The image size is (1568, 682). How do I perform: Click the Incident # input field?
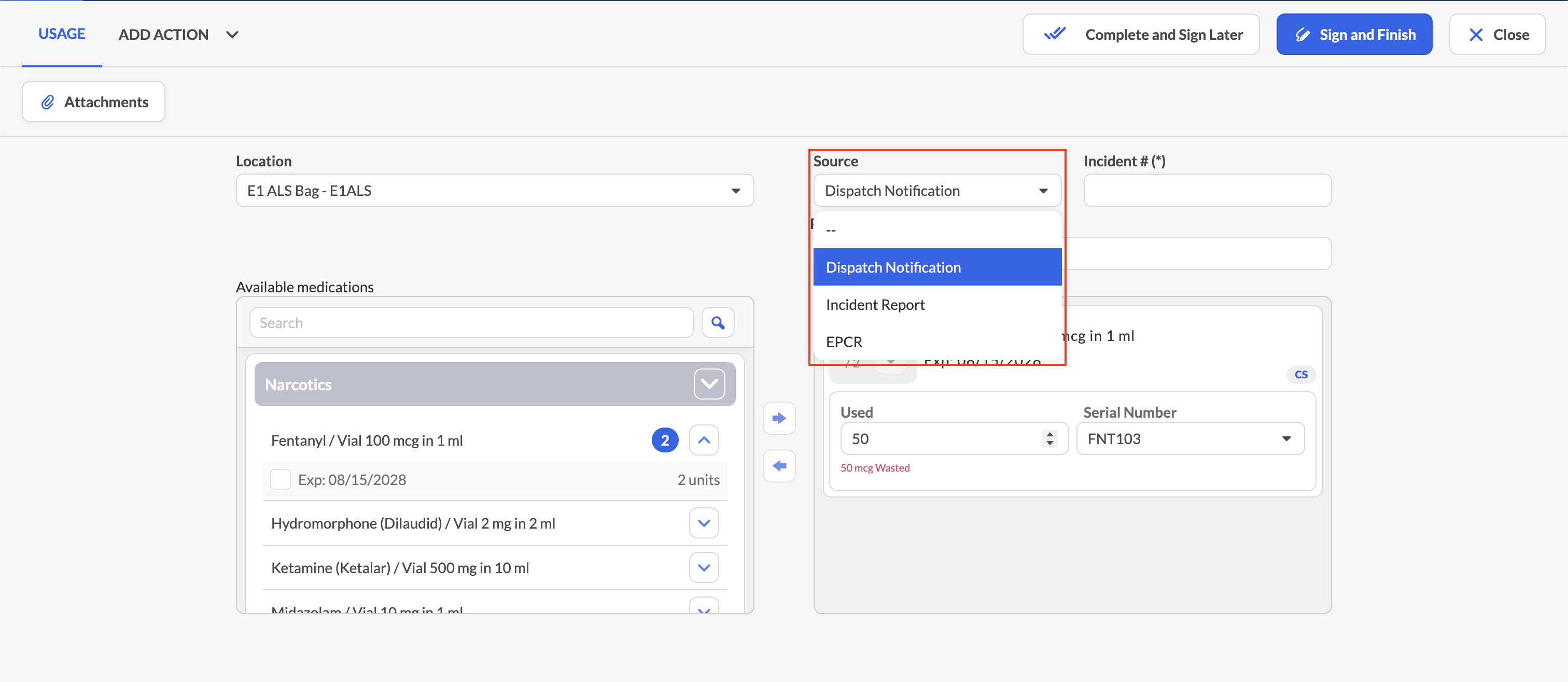[1207, 190]
